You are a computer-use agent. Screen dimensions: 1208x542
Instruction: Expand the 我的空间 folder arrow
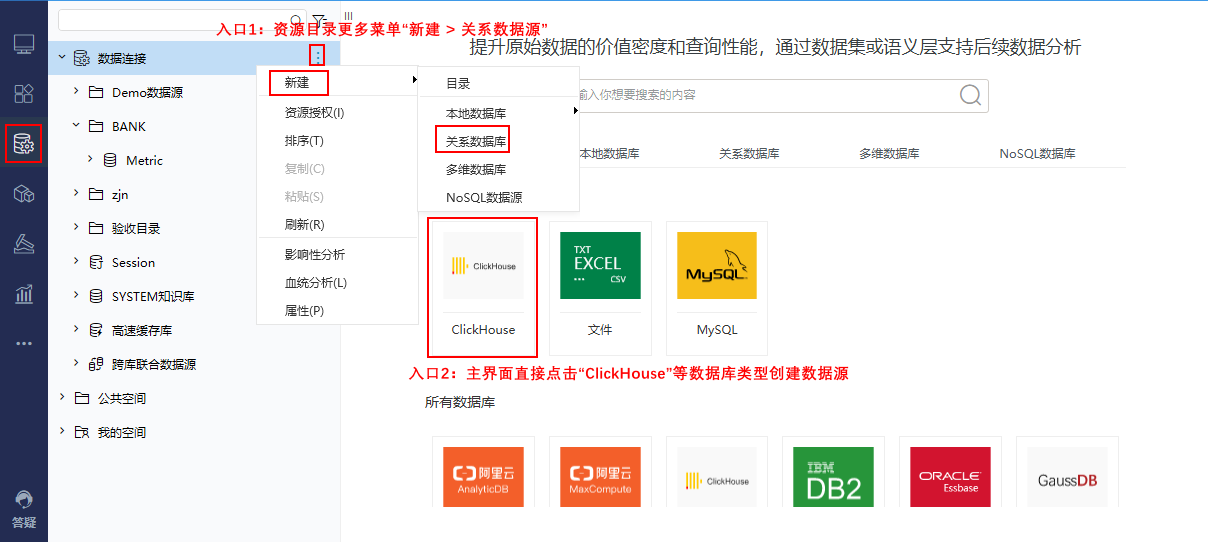pos(62,432)
